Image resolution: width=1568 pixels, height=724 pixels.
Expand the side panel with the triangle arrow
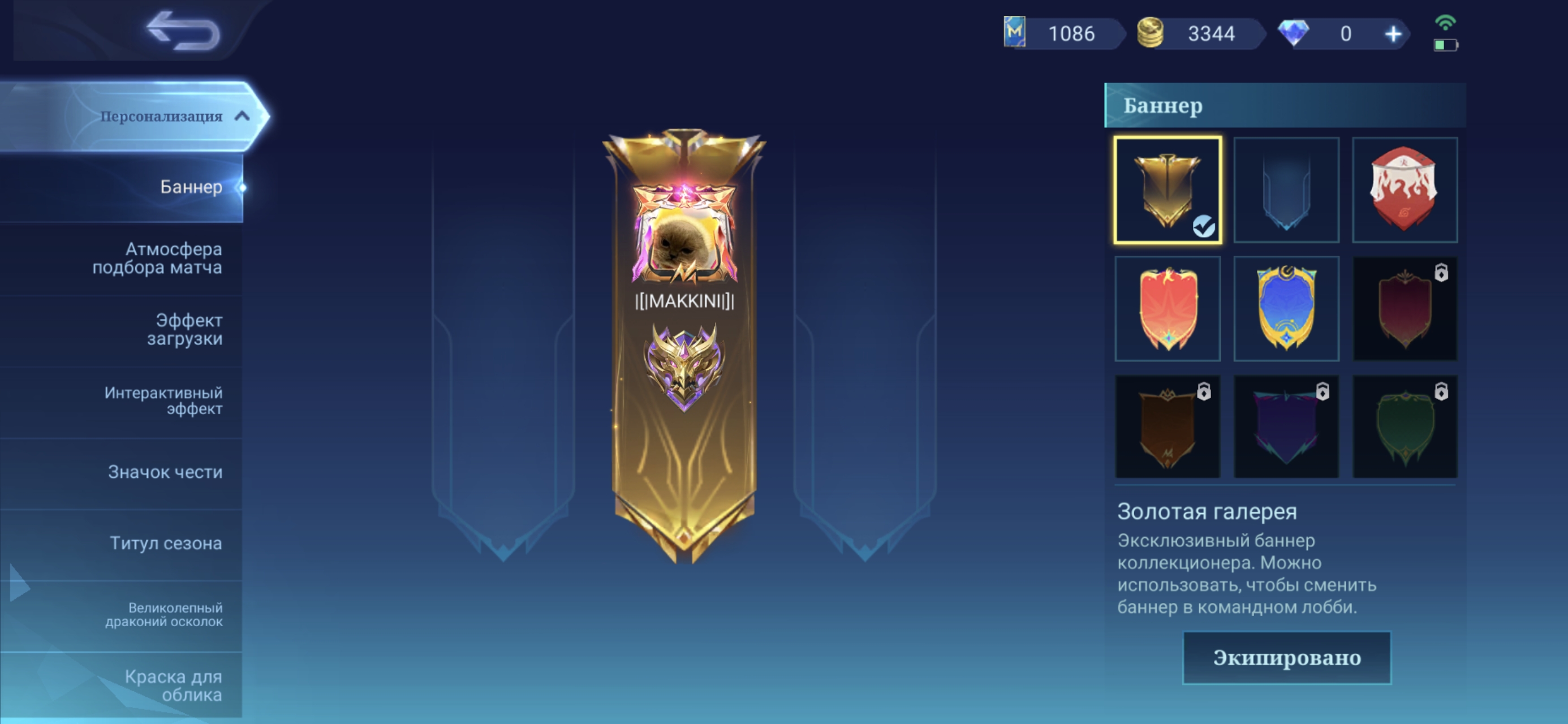click(19, 584)
